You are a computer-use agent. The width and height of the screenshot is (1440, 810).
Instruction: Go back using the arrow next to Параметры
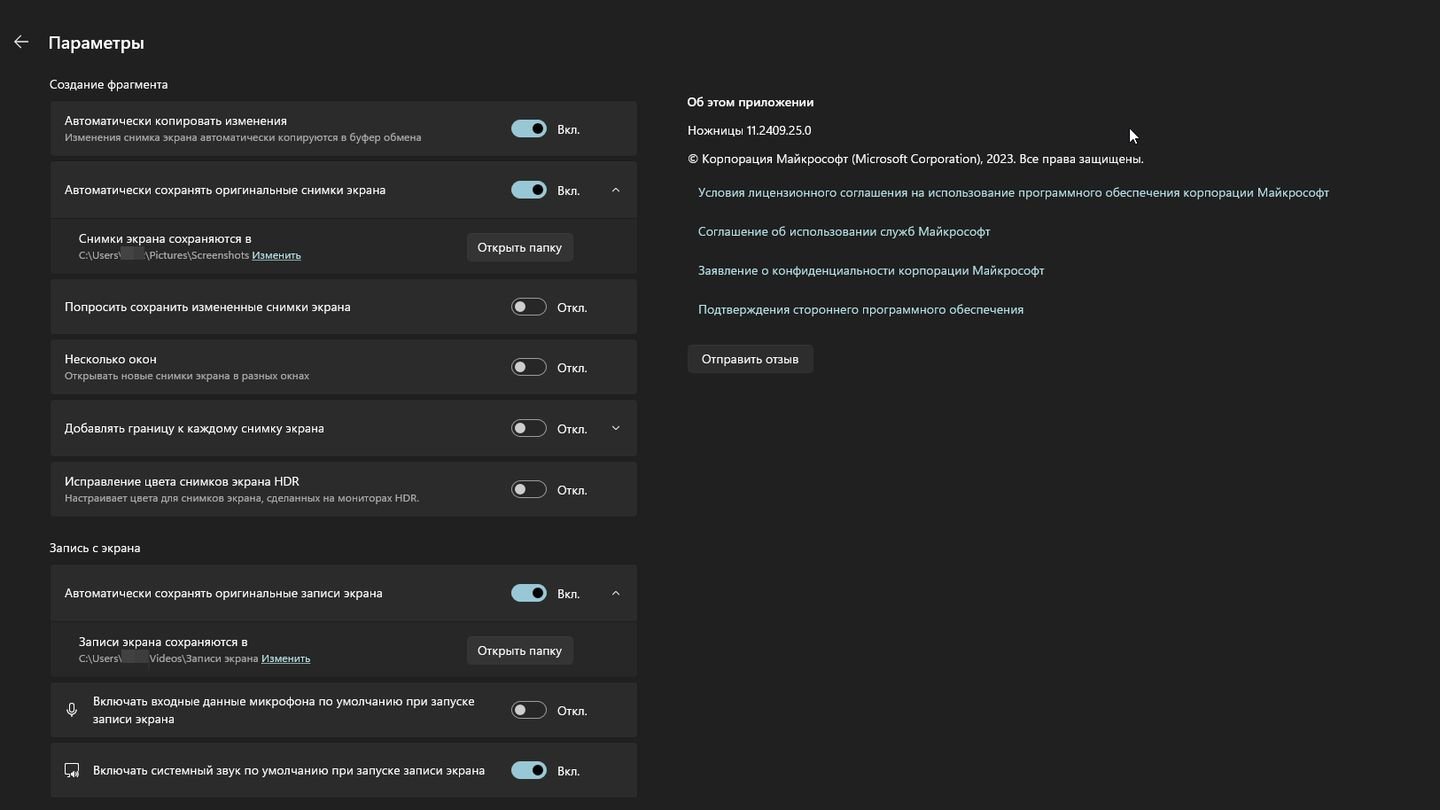coord(21,42)
